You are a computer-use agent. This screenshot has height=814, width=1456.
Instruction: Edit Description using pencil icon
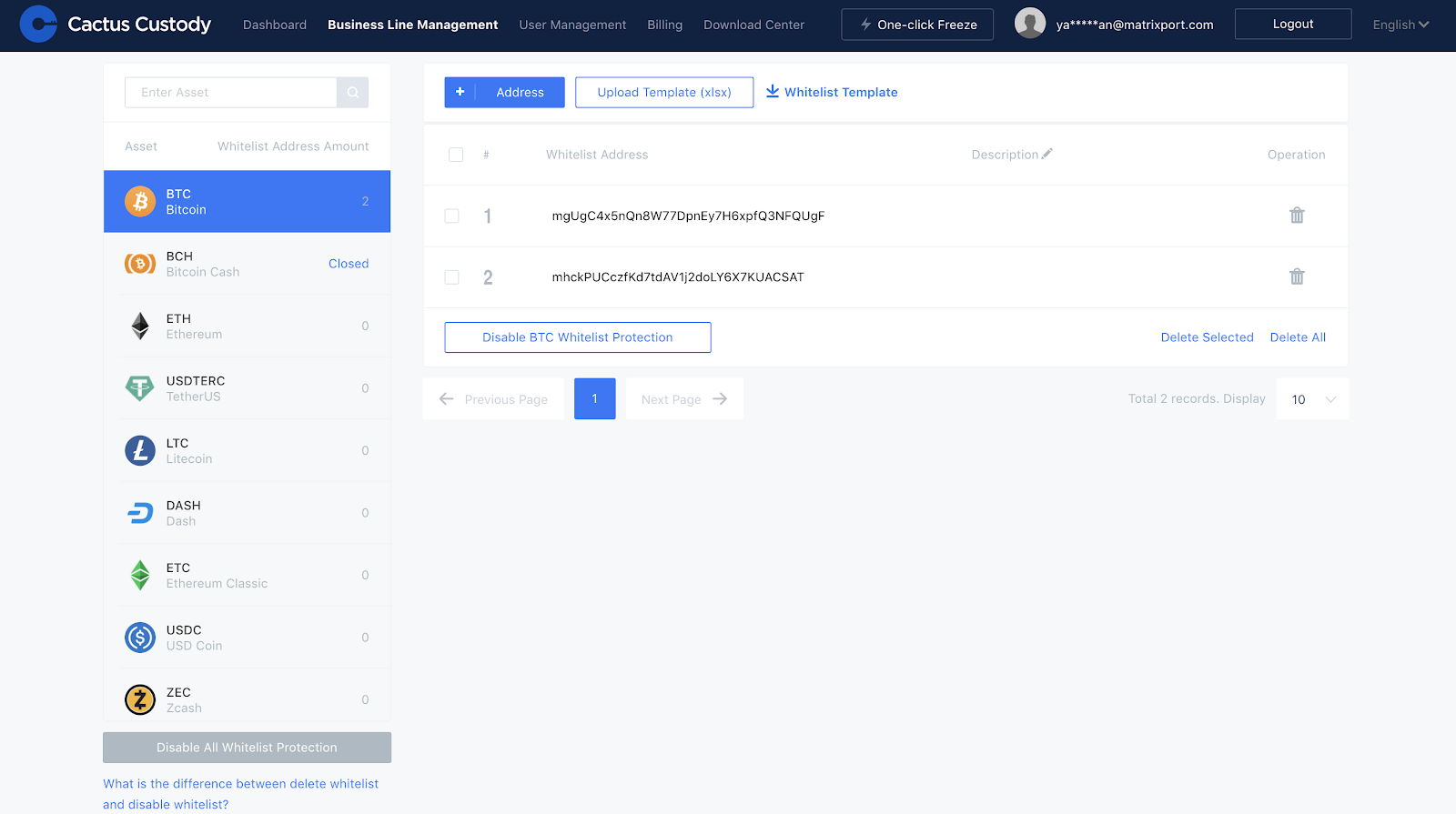point(1047,154)
